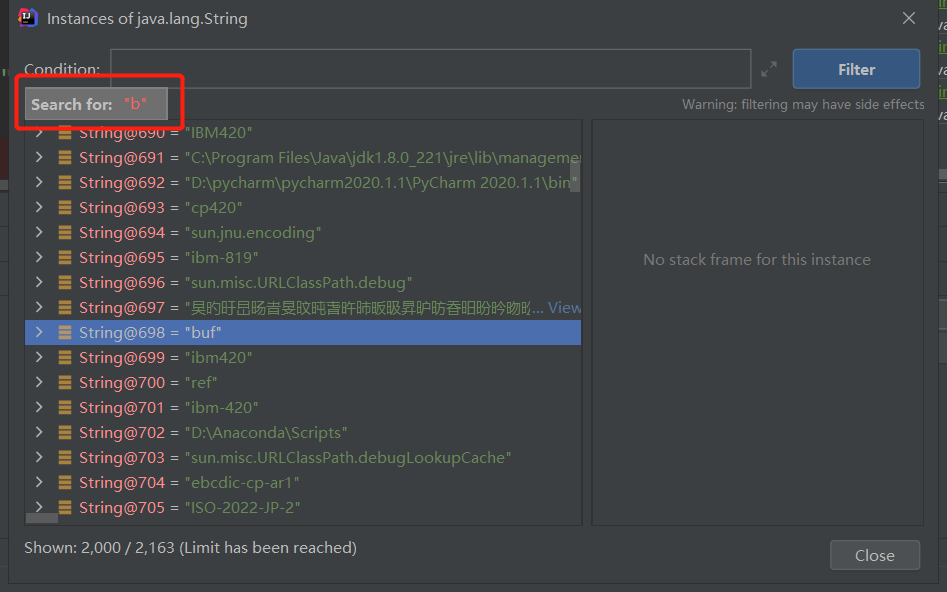Click the Filter button
Screen dimensions: 947x592
point(856,69)
